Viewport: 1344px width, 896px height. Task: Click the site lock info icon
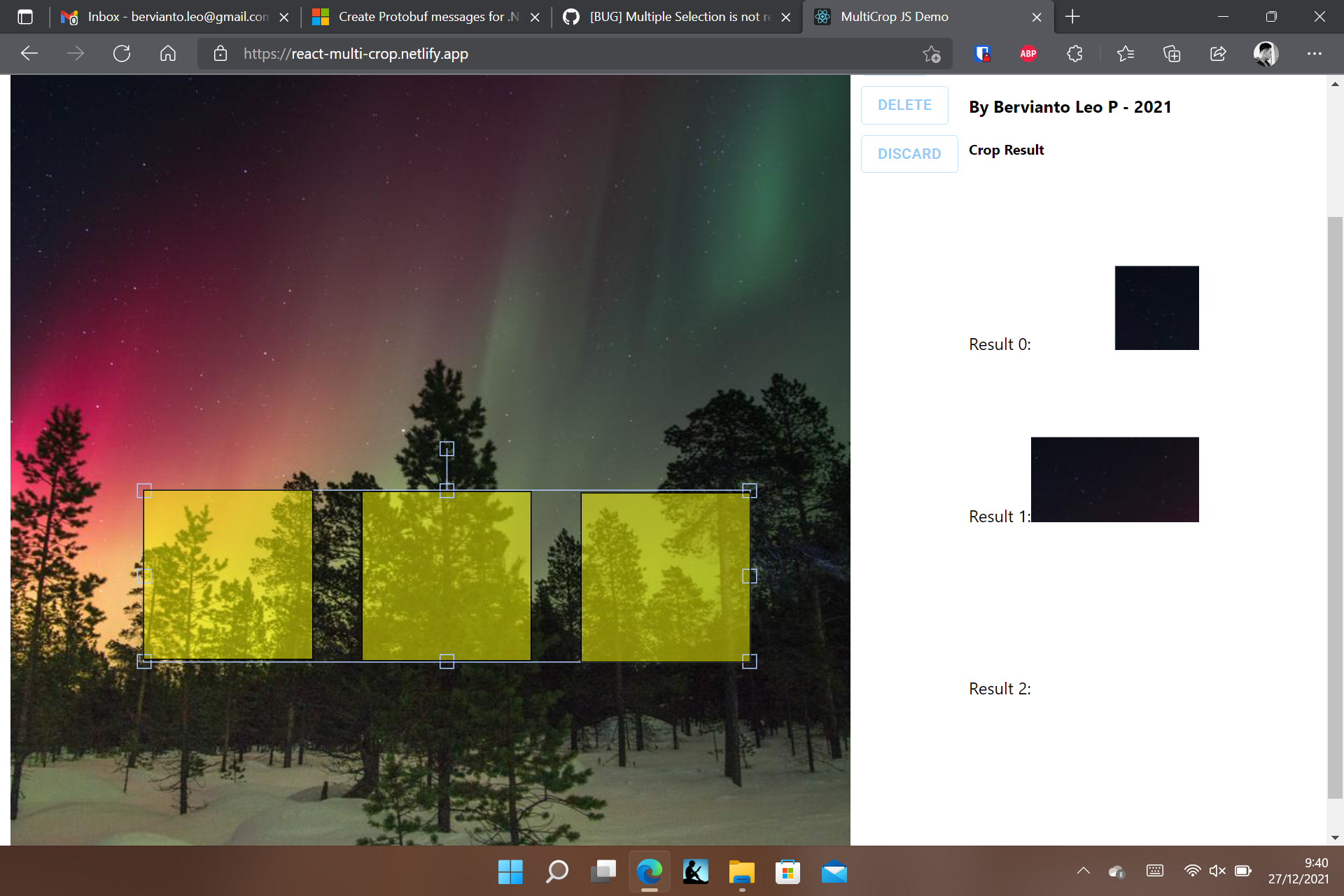tap(220, 53)
